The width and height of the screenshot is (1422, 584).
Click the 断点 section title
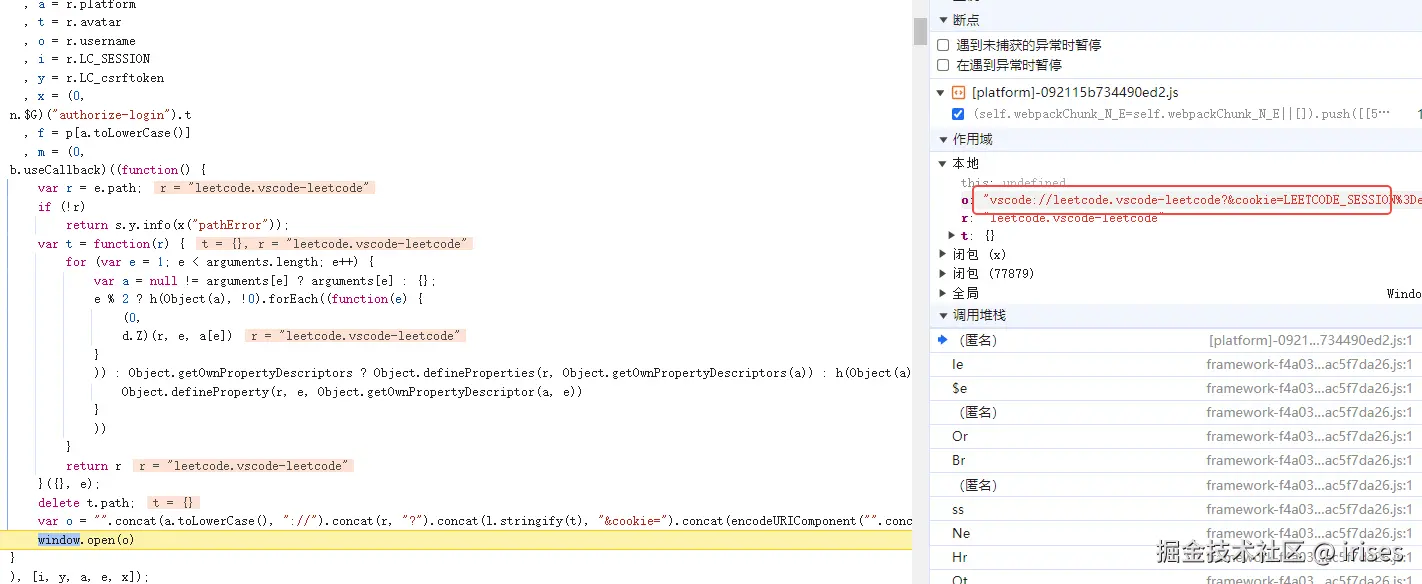click(x=966, y=20)
